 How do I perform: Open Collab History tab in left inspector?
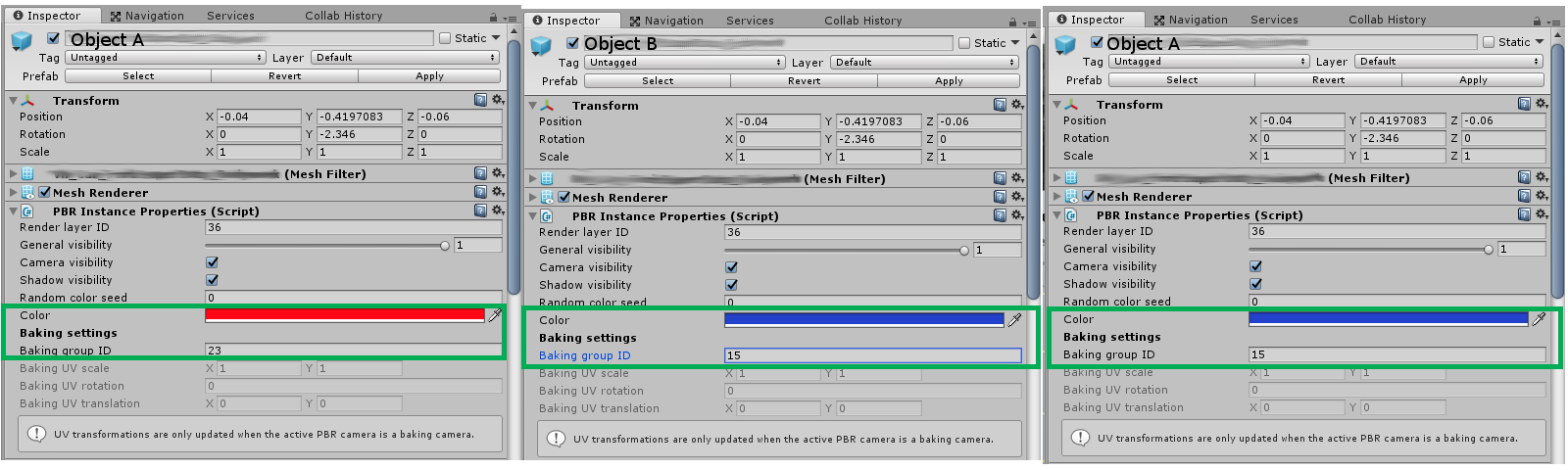click(344, 16)
